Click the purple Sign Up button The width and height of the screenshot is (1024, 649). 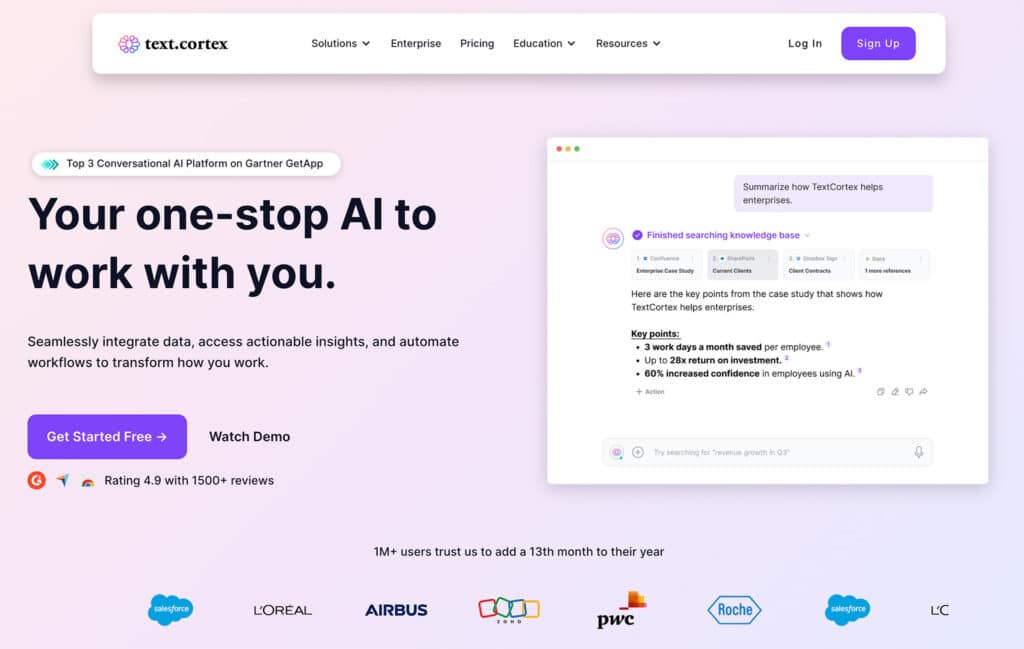[x=878, y=44]
